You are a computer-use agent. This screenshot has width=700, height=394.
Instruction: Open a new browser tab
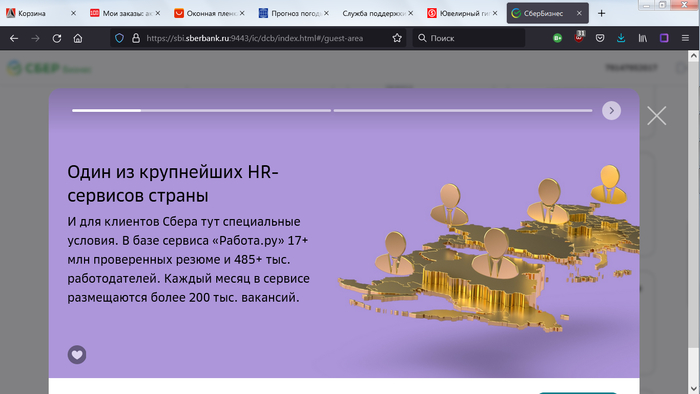click(x=601, y=13)
